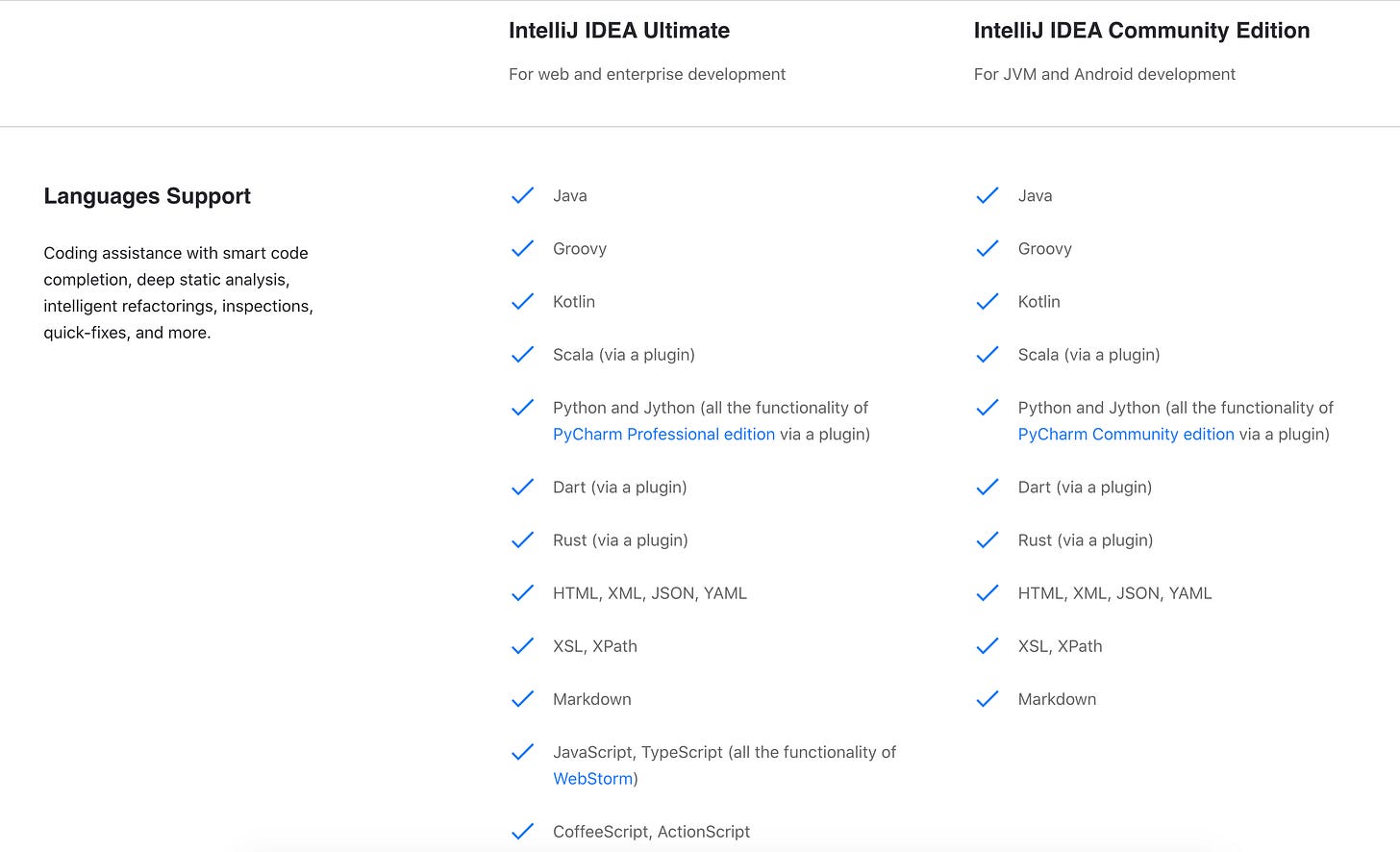Click the Languages Support section title
This screenshot has height=852, width=1400.
[x=147, y=196]
